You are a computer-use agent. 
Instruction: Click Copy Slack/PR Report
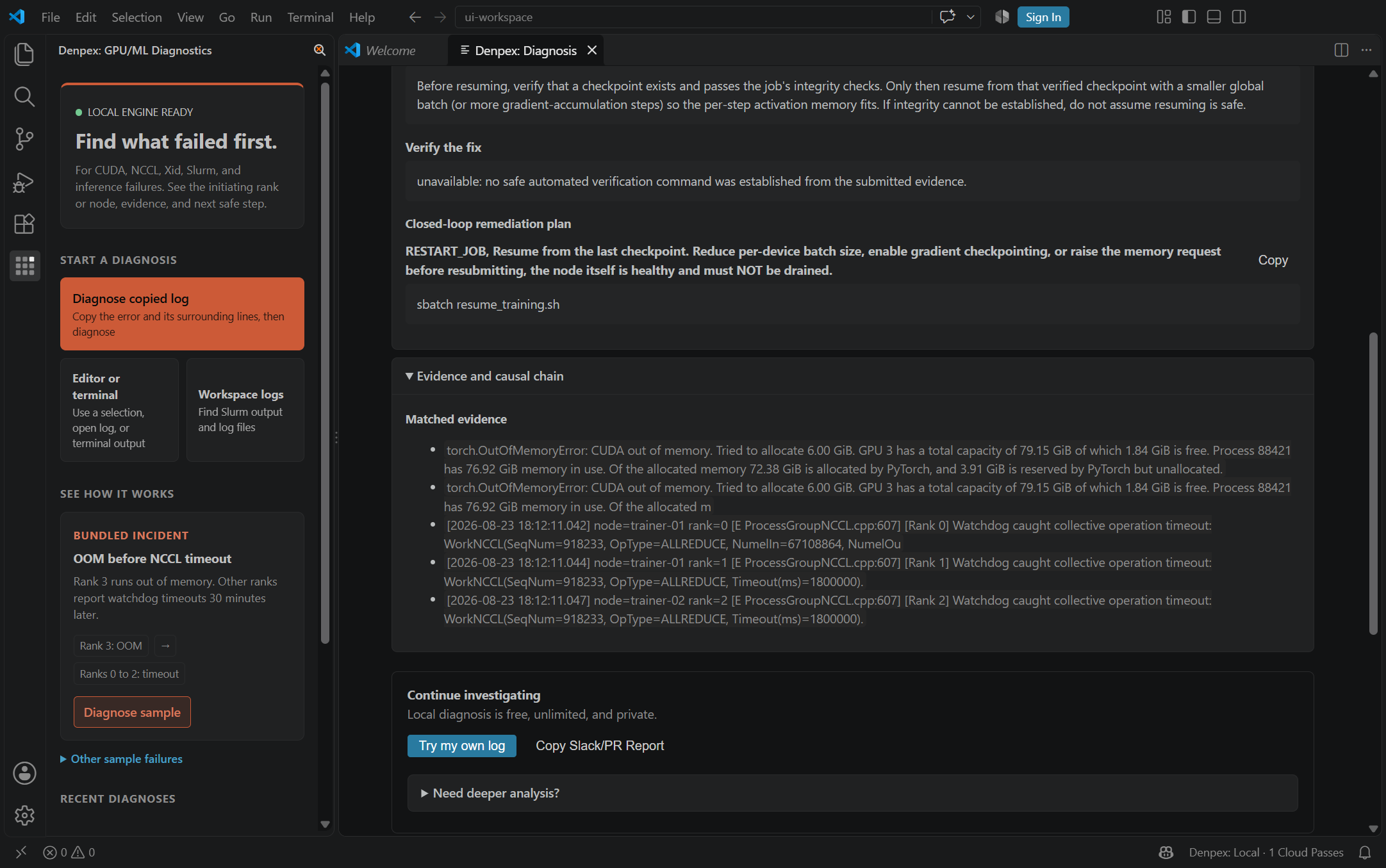pos(600,746)
